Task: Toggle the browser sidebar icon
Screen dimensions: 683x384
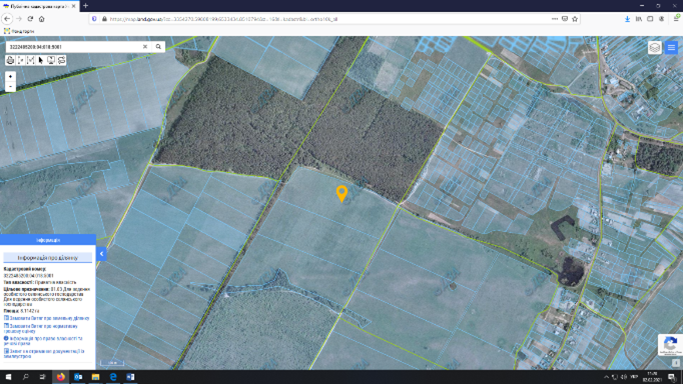Action: point(650,19)
